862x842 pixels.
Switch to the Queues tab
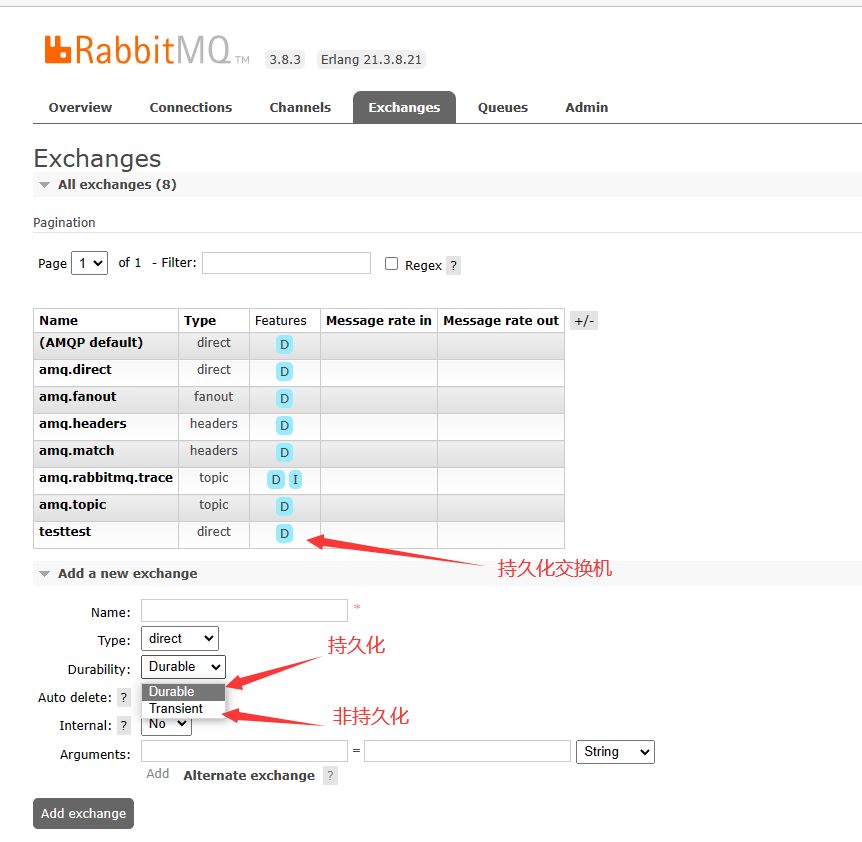pos(502,108)
